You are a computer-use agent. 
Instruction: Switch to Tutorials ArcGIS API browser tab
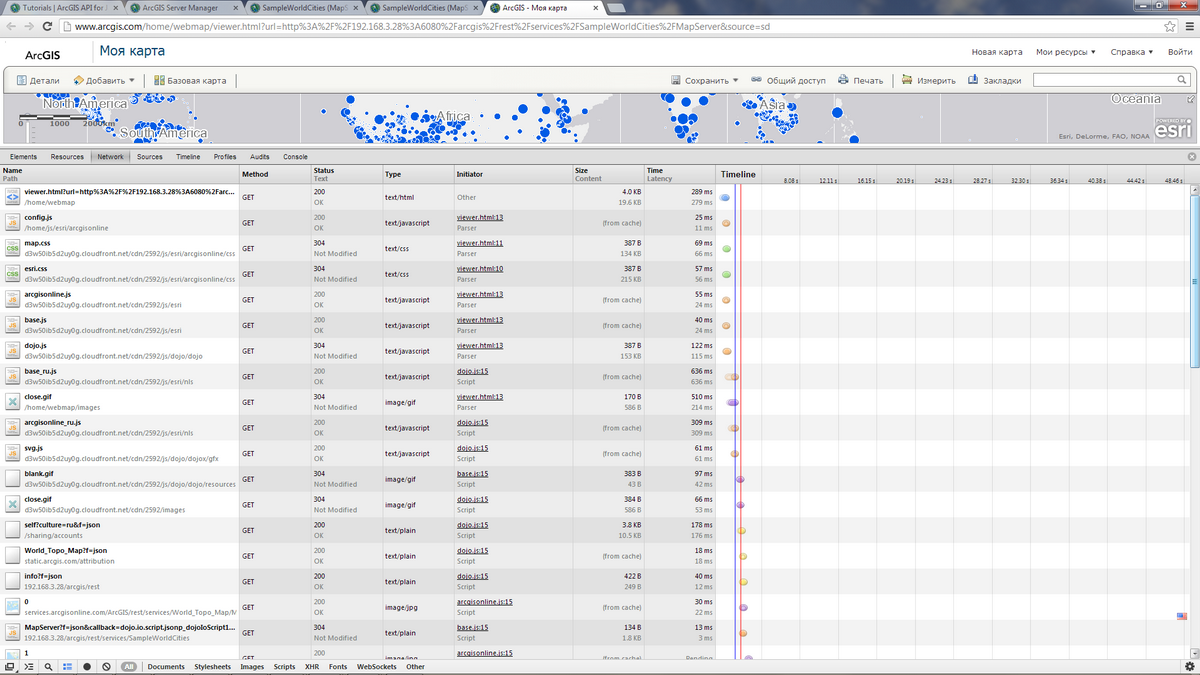tap(62, 7)
